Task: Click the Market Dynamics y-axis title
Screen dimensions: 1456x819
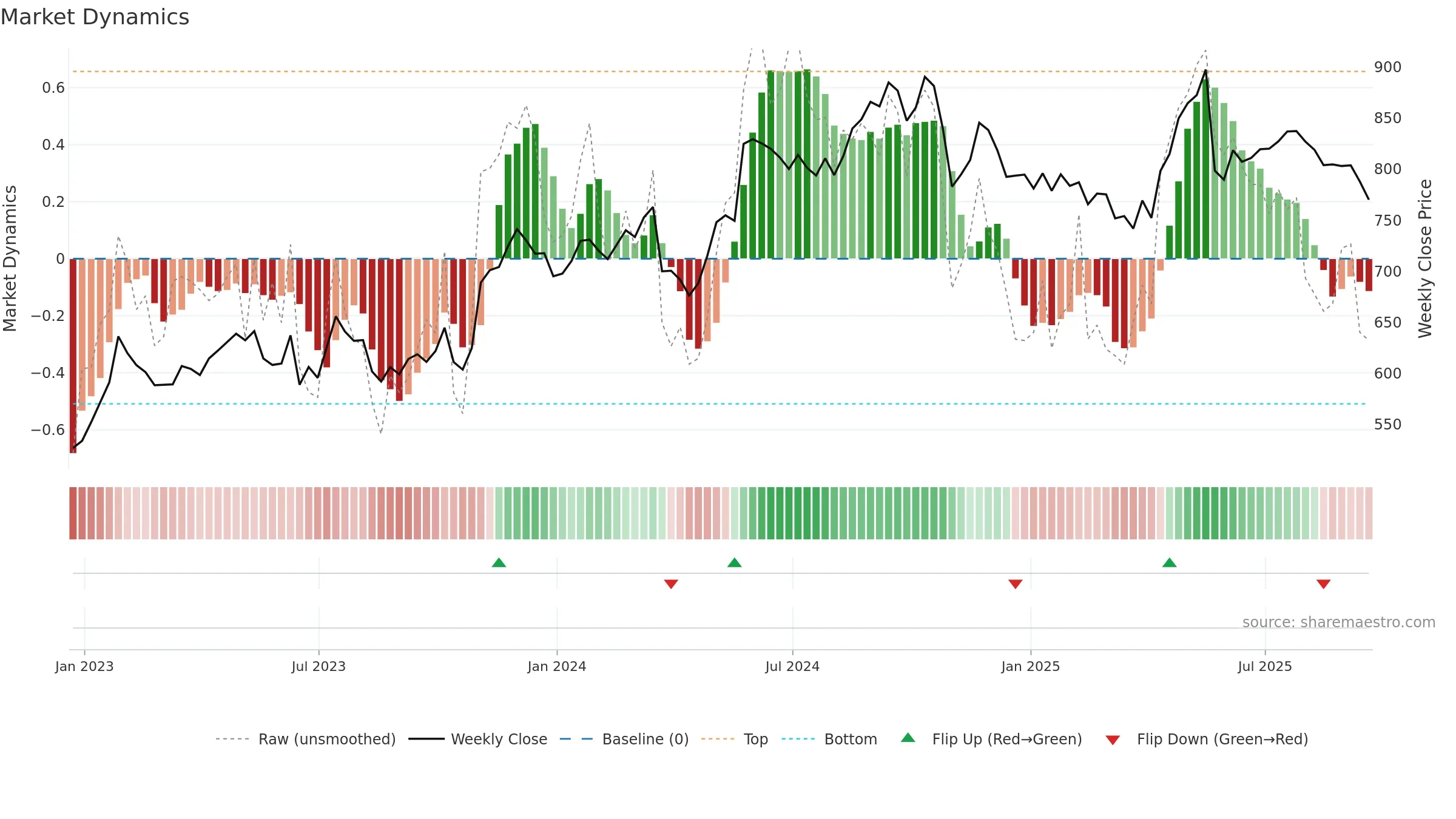Action: pyautogui.click(x=10, y=258)
